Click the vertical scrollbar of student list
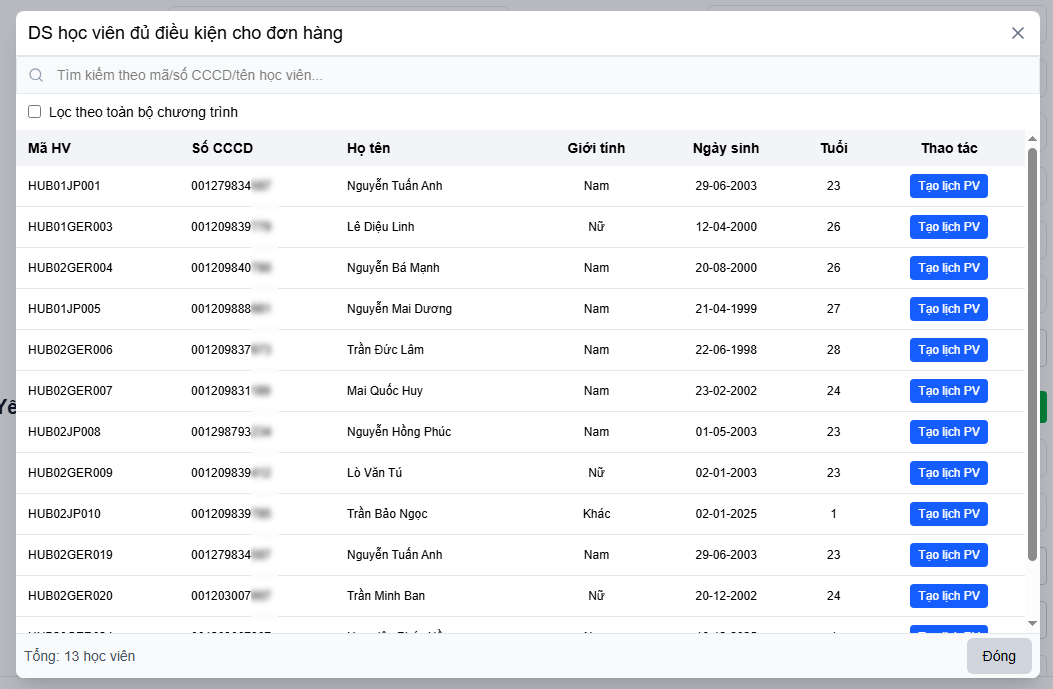Image resolution: width=1053 pixels, height=689 pixels. [1032, 350]
